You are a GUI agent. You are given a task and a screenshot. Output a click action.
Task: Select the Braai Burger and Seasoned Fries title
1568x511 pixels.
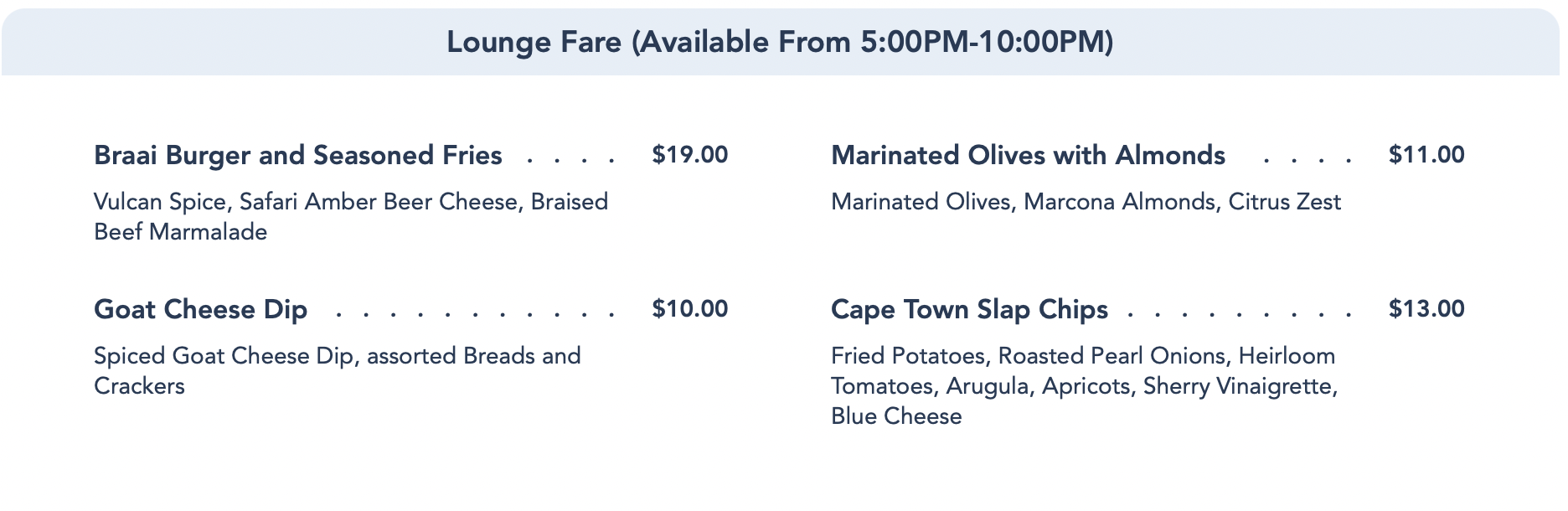(297, 155)
